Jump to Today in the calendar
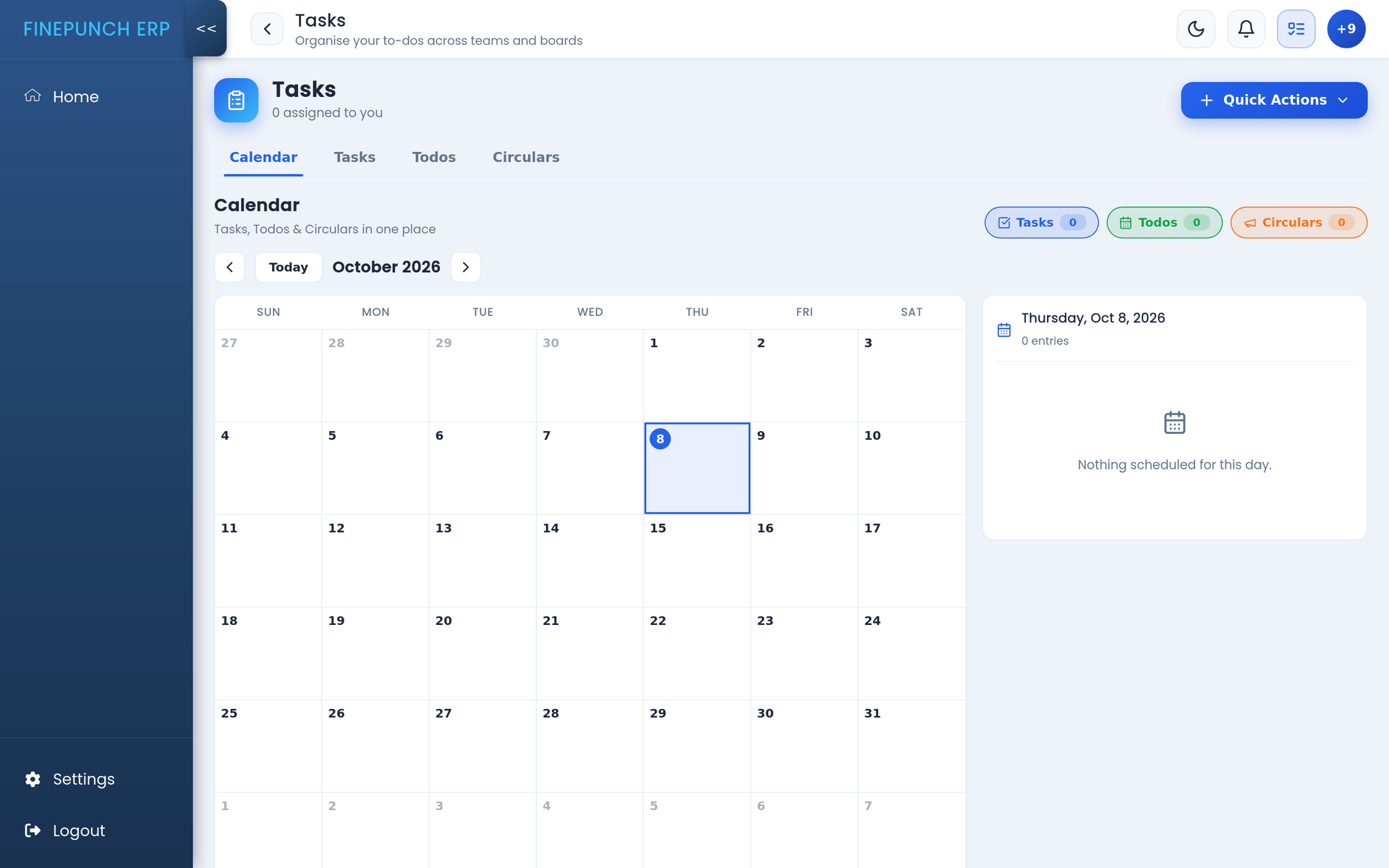The image size is (1389, 868). (288, 267)
